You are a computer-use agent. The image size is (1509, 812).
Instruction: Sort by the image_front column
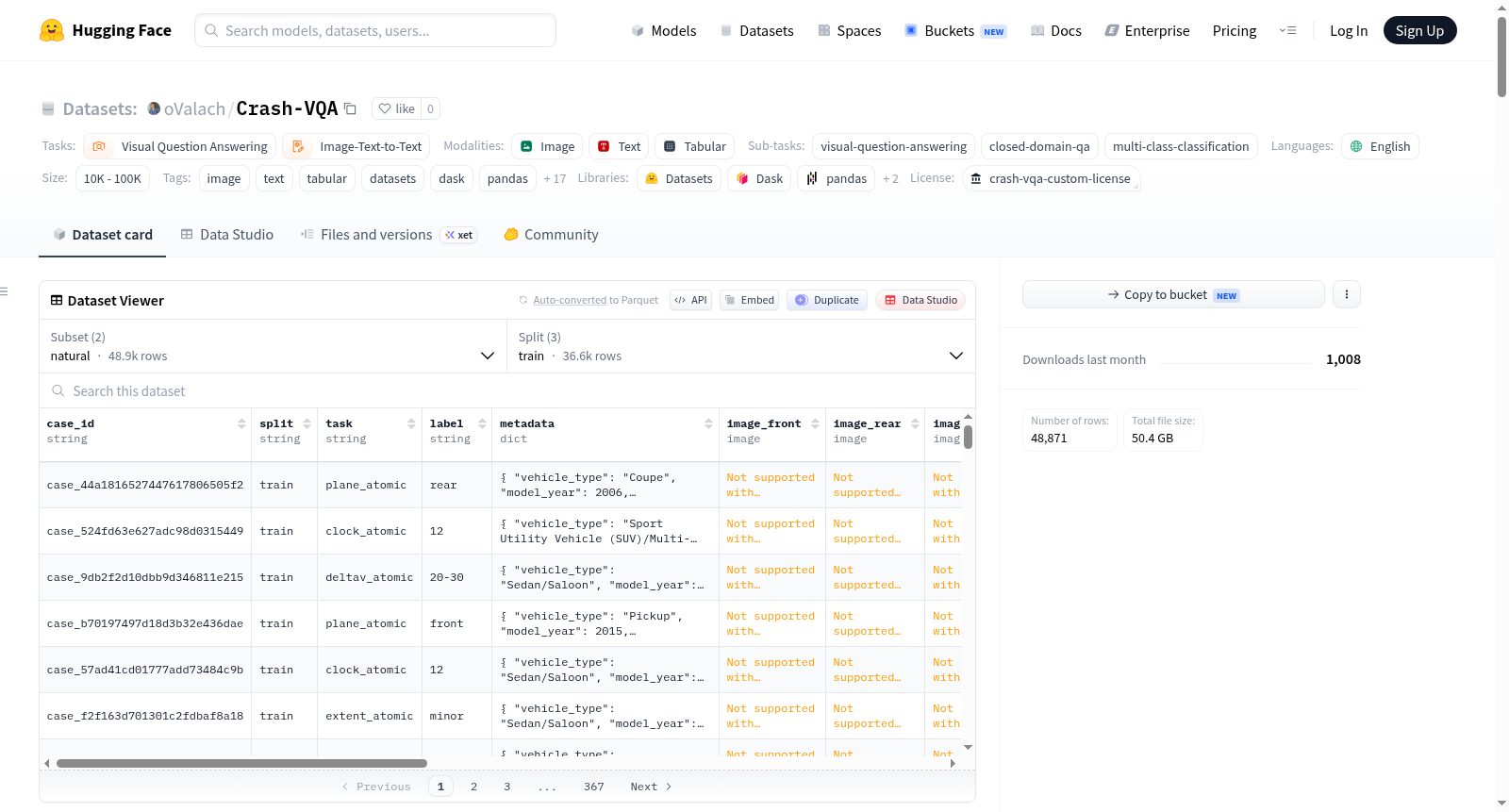coord(816,423)
